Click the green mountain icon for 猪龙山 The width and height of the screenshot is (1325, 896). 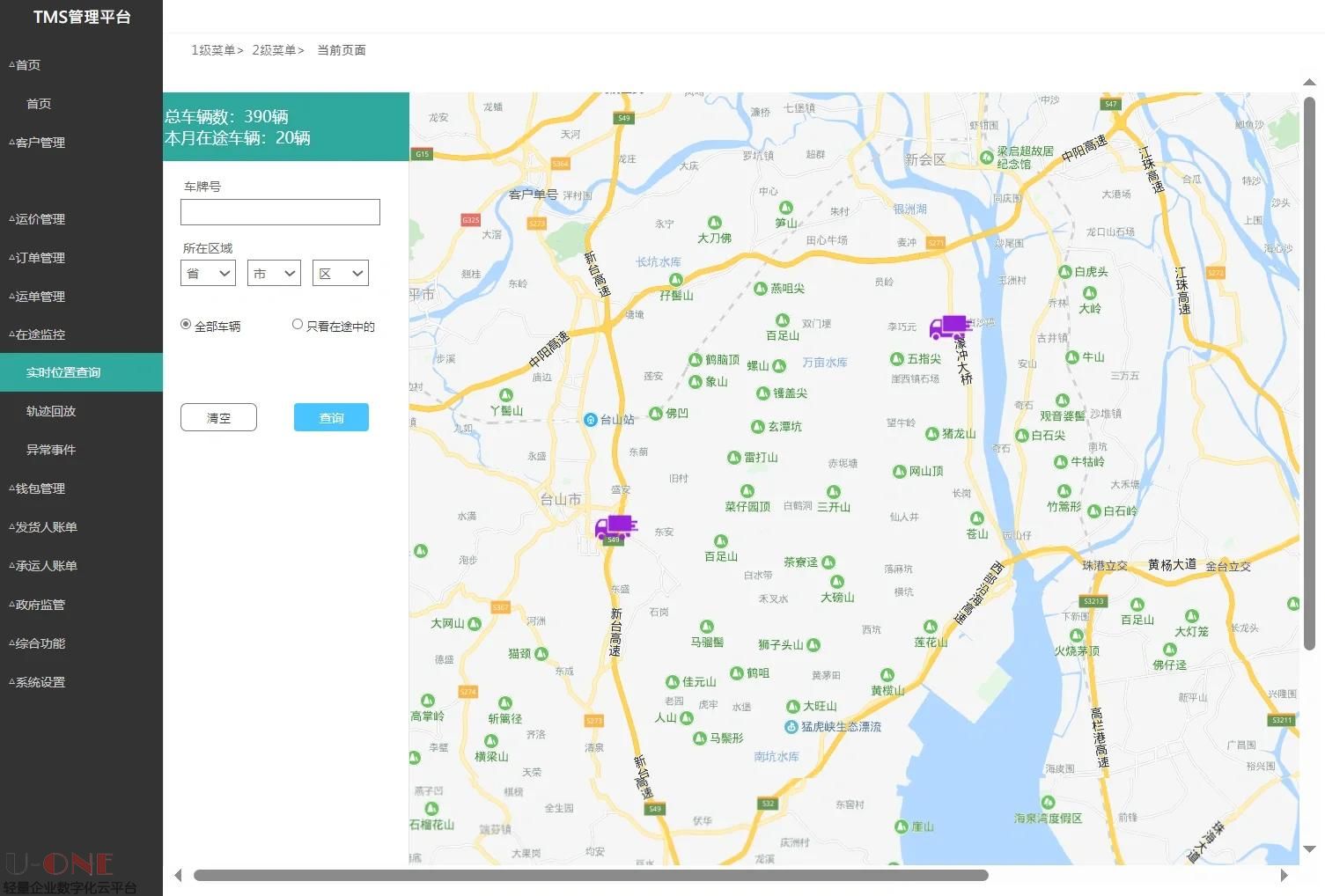pyautogui.click(x=931, y=434)
